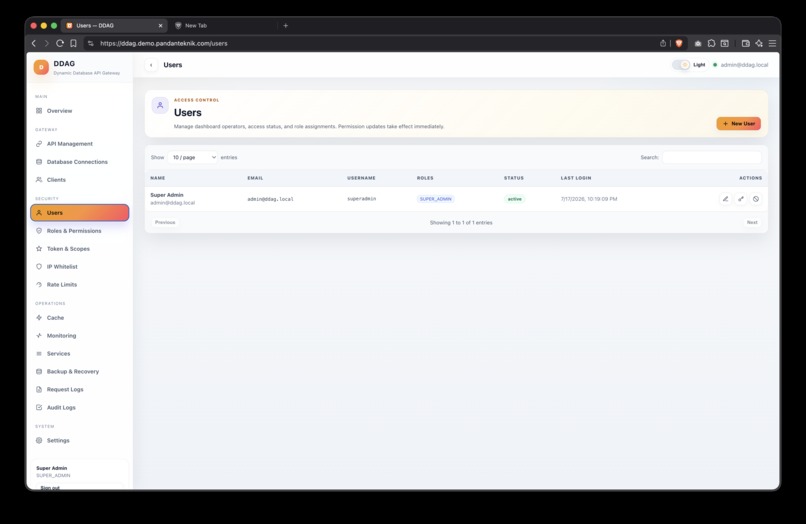Open Token & Scopes in sidebar
The height and width of the screenshot is (524, 806).
[x=80, y=249]
